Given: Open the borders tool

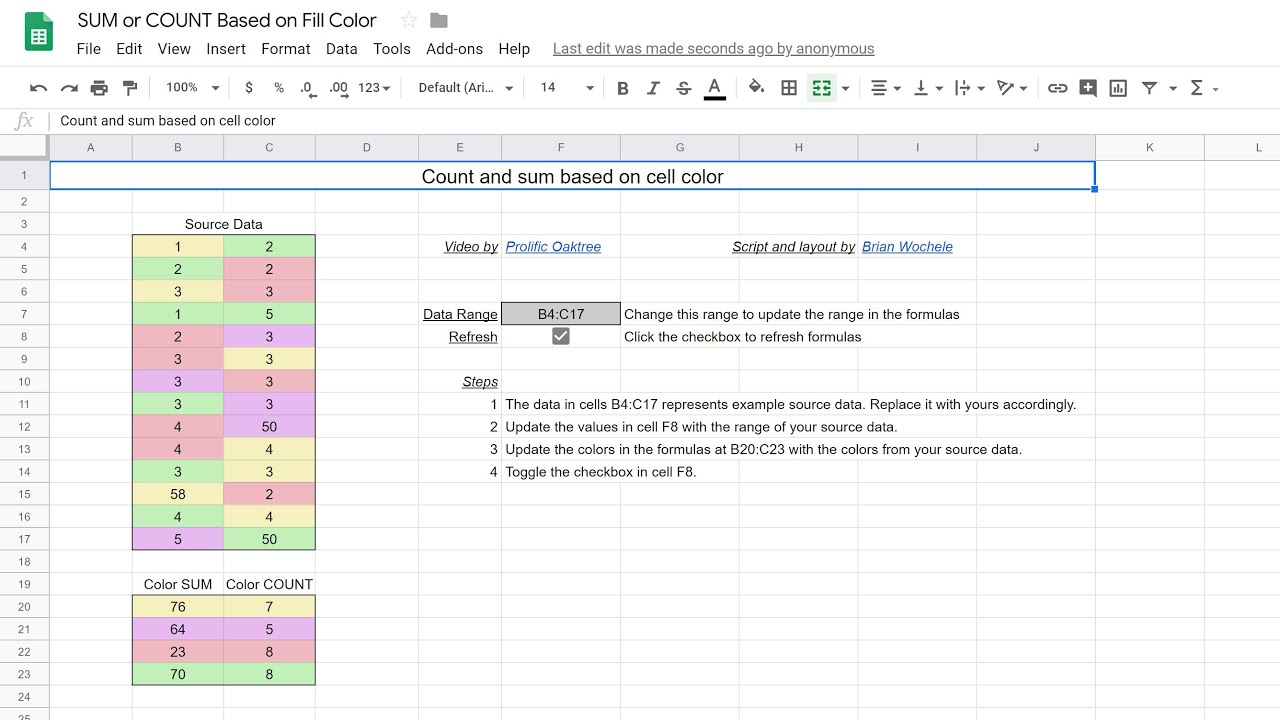Looking at the screenshot, I should point(789,88).
